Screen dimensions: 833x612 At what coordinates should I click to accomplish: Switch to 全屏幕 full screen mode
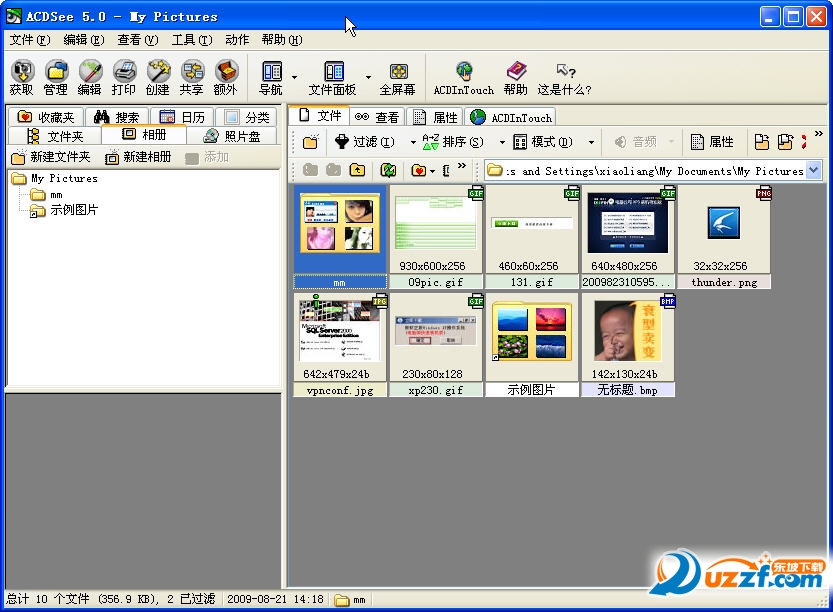[397, 72]
